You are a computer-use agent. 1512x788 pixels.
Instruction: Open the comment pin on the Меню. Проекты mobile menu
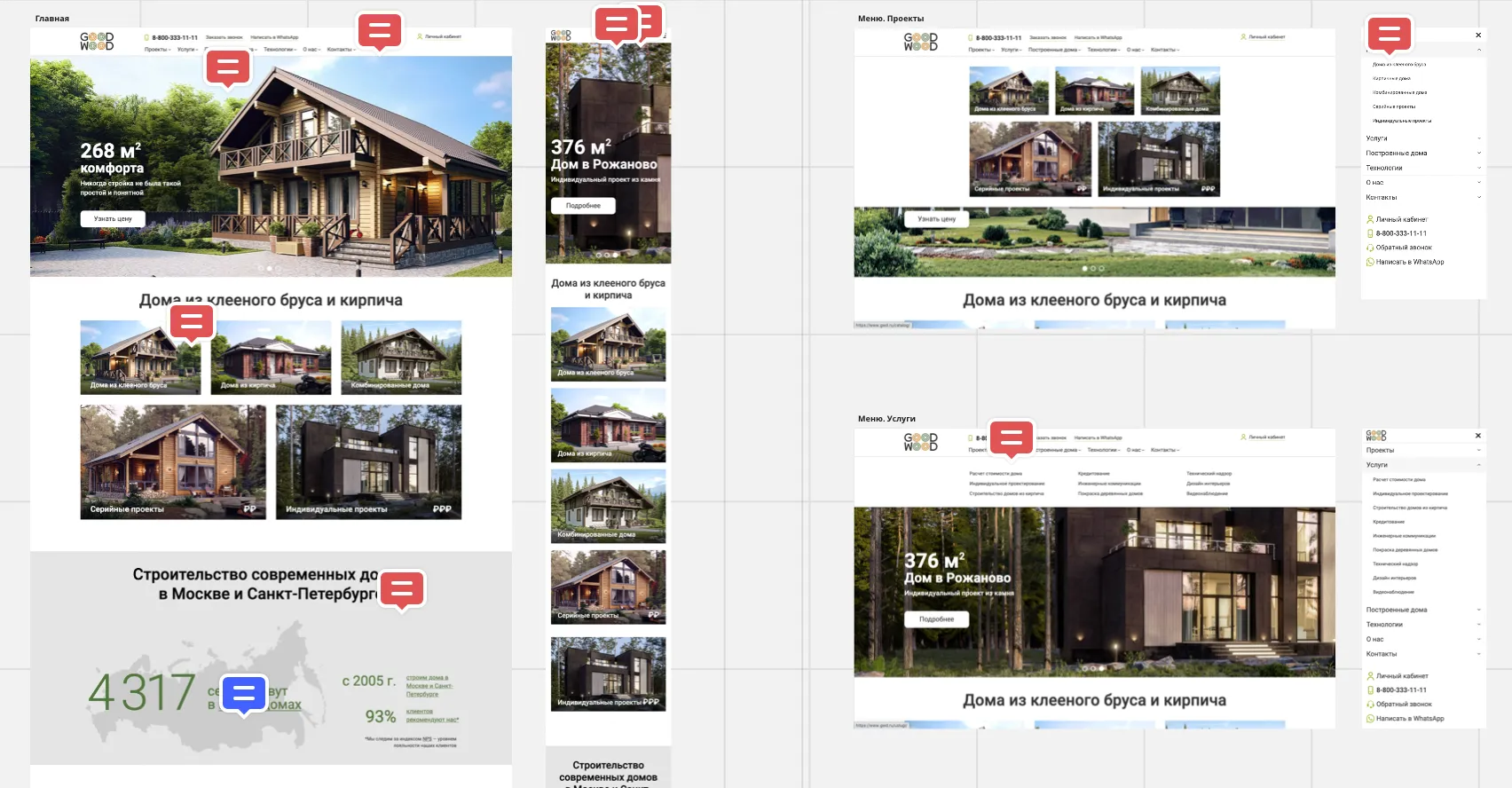(x=1390, y=35)
